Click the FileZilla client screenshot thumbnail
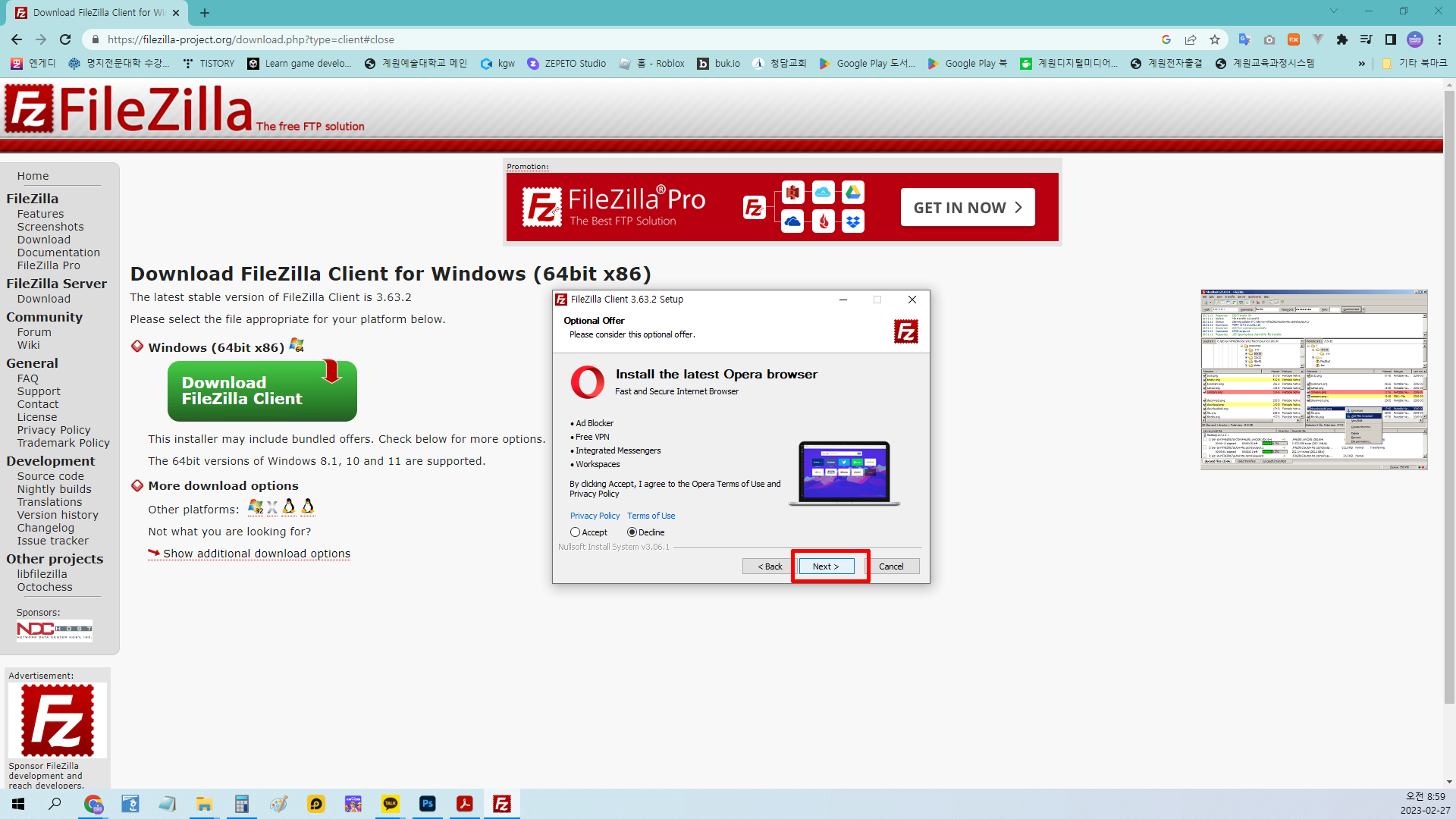This screenshot has width=1456, height=819. pos(1314,379)
